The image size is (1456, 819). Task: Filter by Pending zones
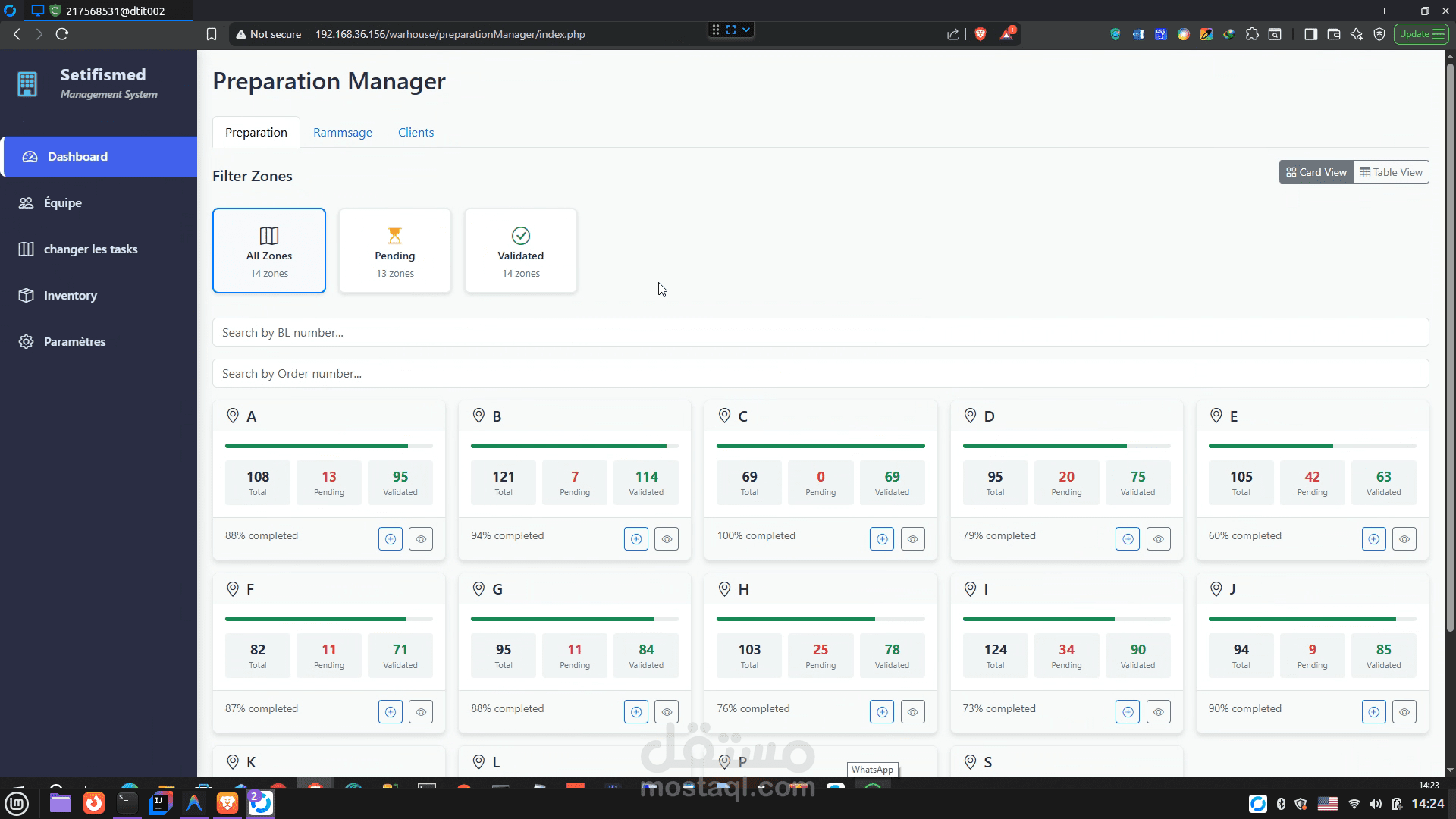pyautogui.click(x=395, y=251)
